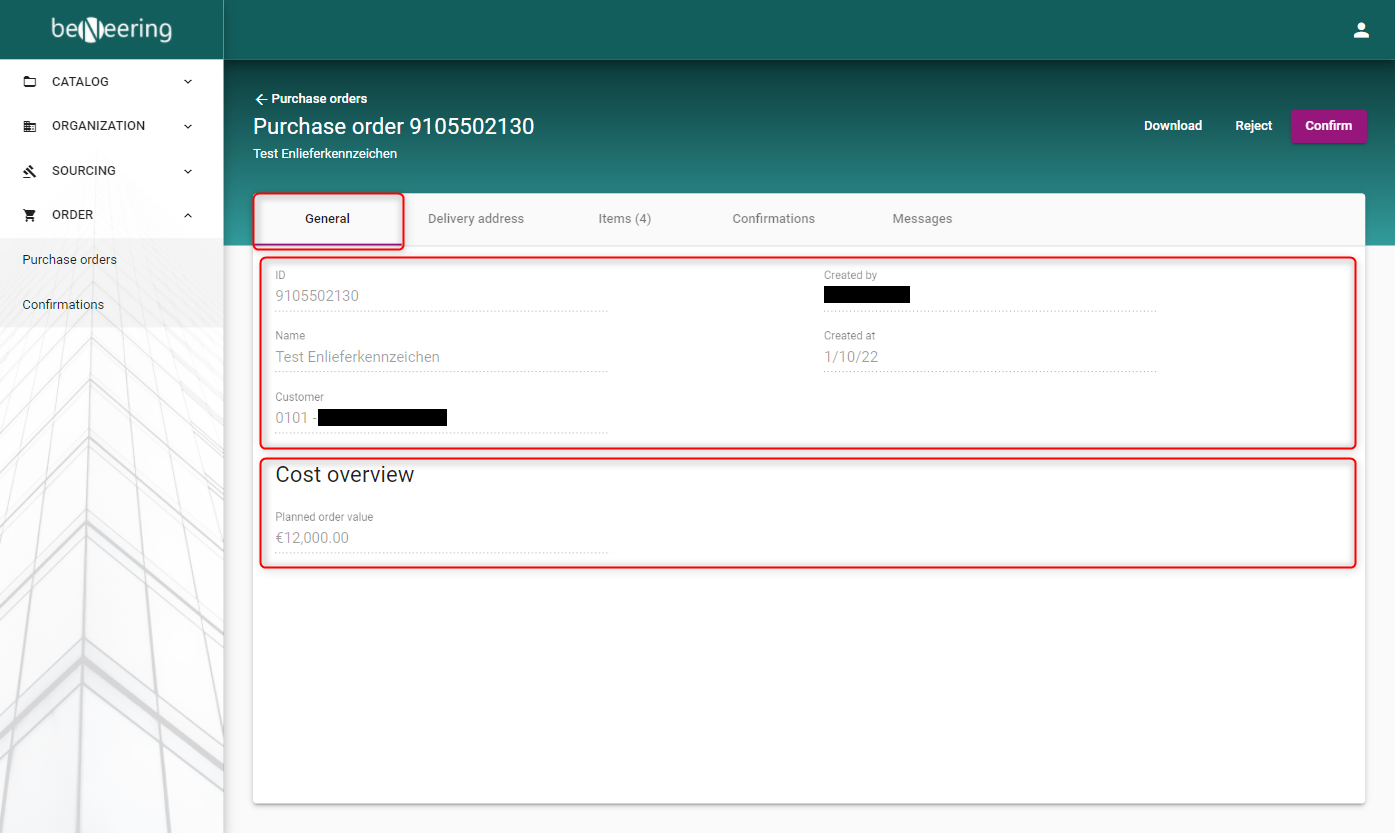Screen dimensions: 1395x833
Task: Click the Organization building icon
Action: (30, 127)
